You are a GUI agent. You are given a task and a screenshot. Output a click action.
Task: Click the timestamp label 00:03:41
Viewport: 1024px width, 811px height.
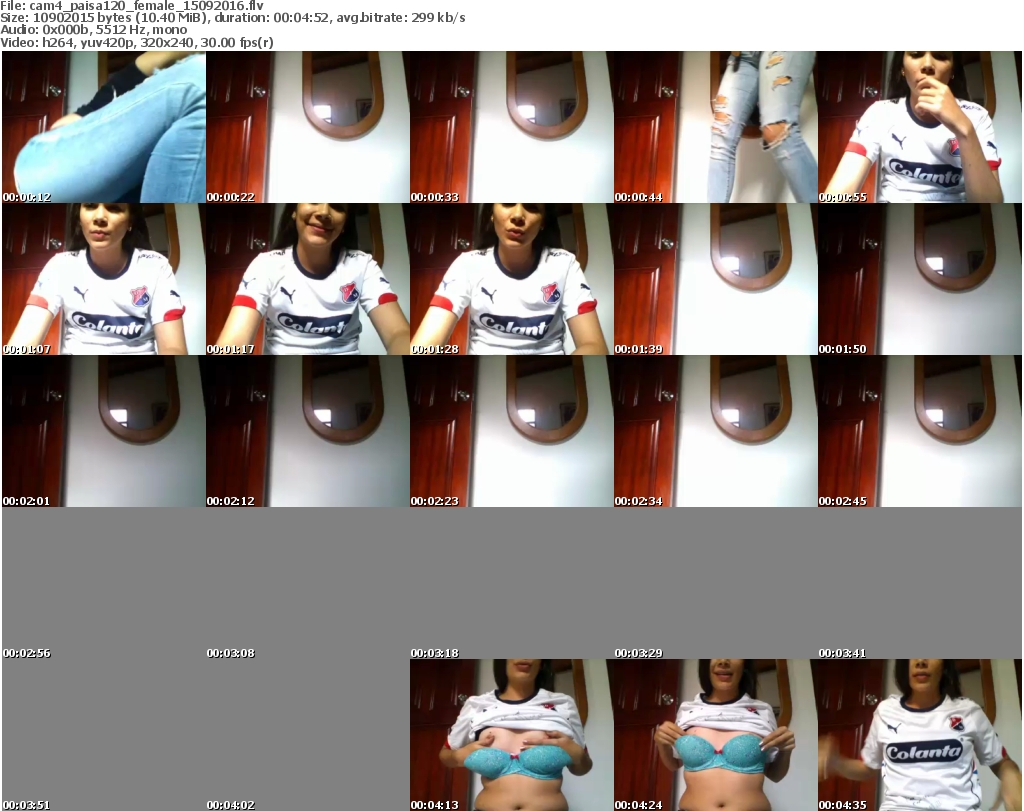[842, 653]
